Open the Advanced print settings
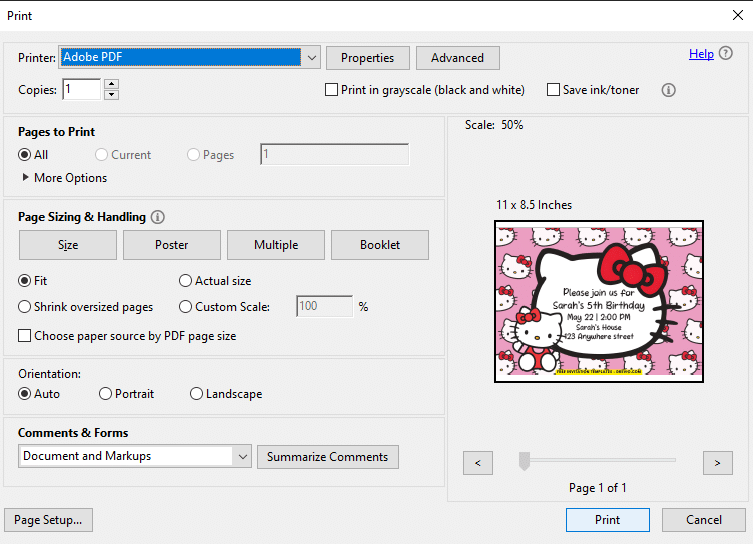This screenshot has width=753, height=544. pos(458,58)
